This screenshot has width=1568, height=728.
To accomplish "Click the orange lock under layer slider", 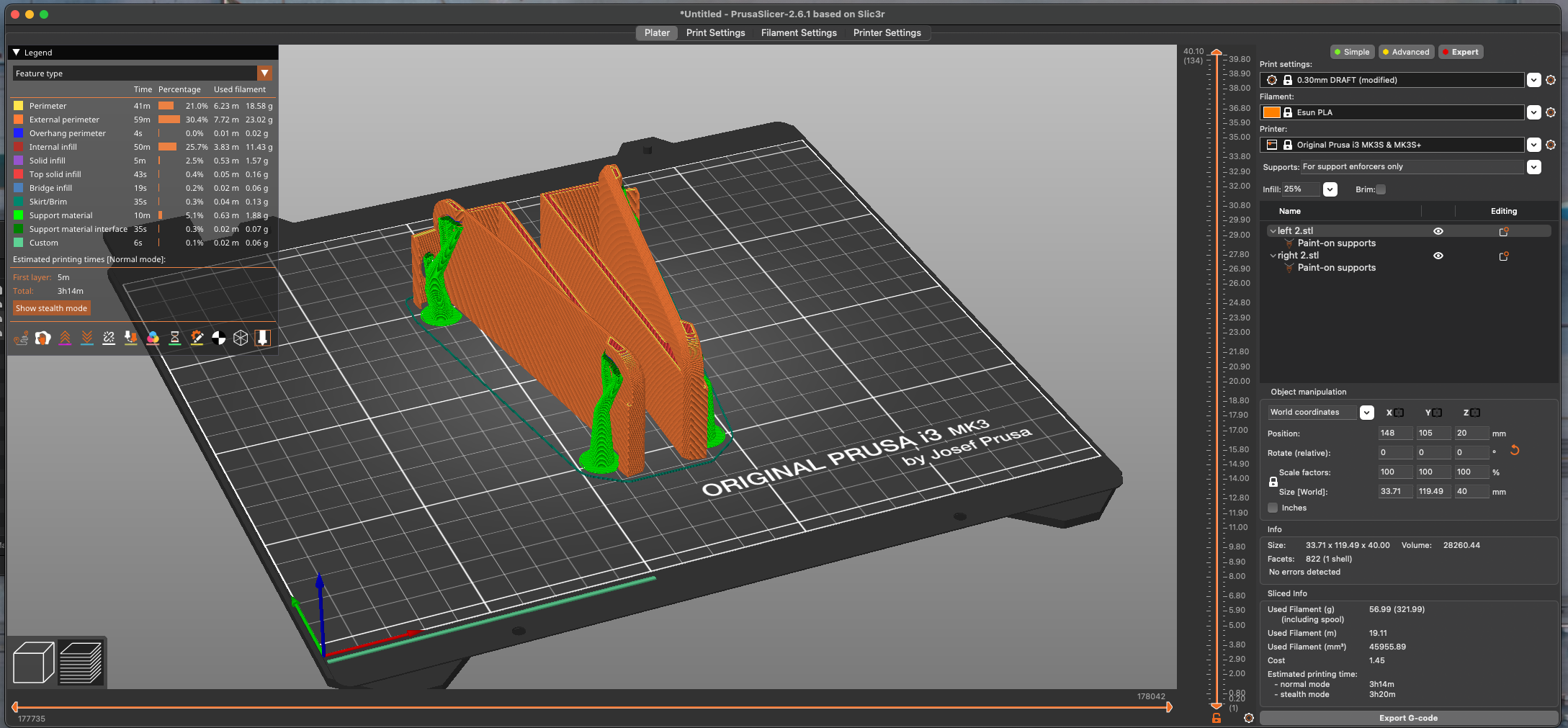I will coord(1217,718).
